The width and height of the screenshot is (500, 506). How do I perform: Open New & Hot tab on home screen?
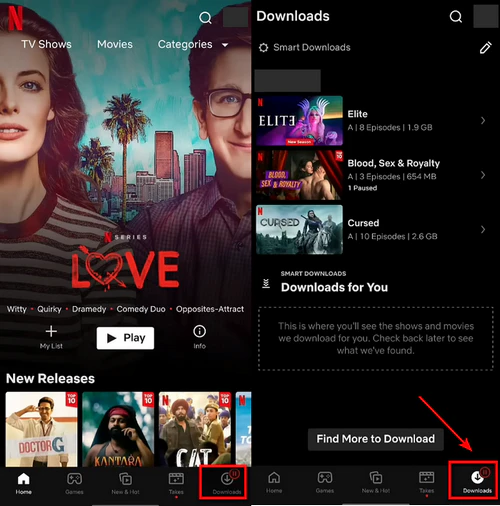click(125, 484)
